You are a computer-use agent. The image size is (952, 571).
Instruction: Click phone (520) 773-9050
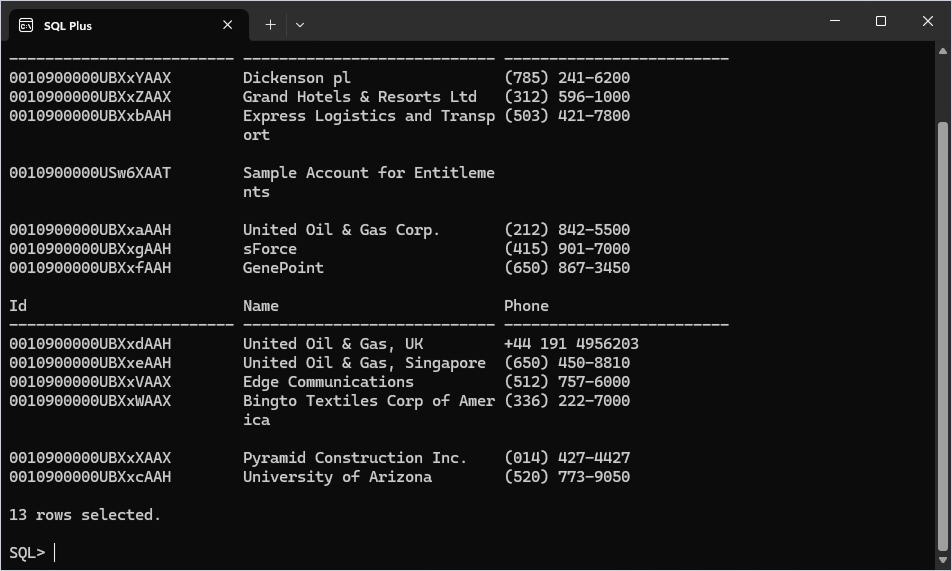coord(567,476)
